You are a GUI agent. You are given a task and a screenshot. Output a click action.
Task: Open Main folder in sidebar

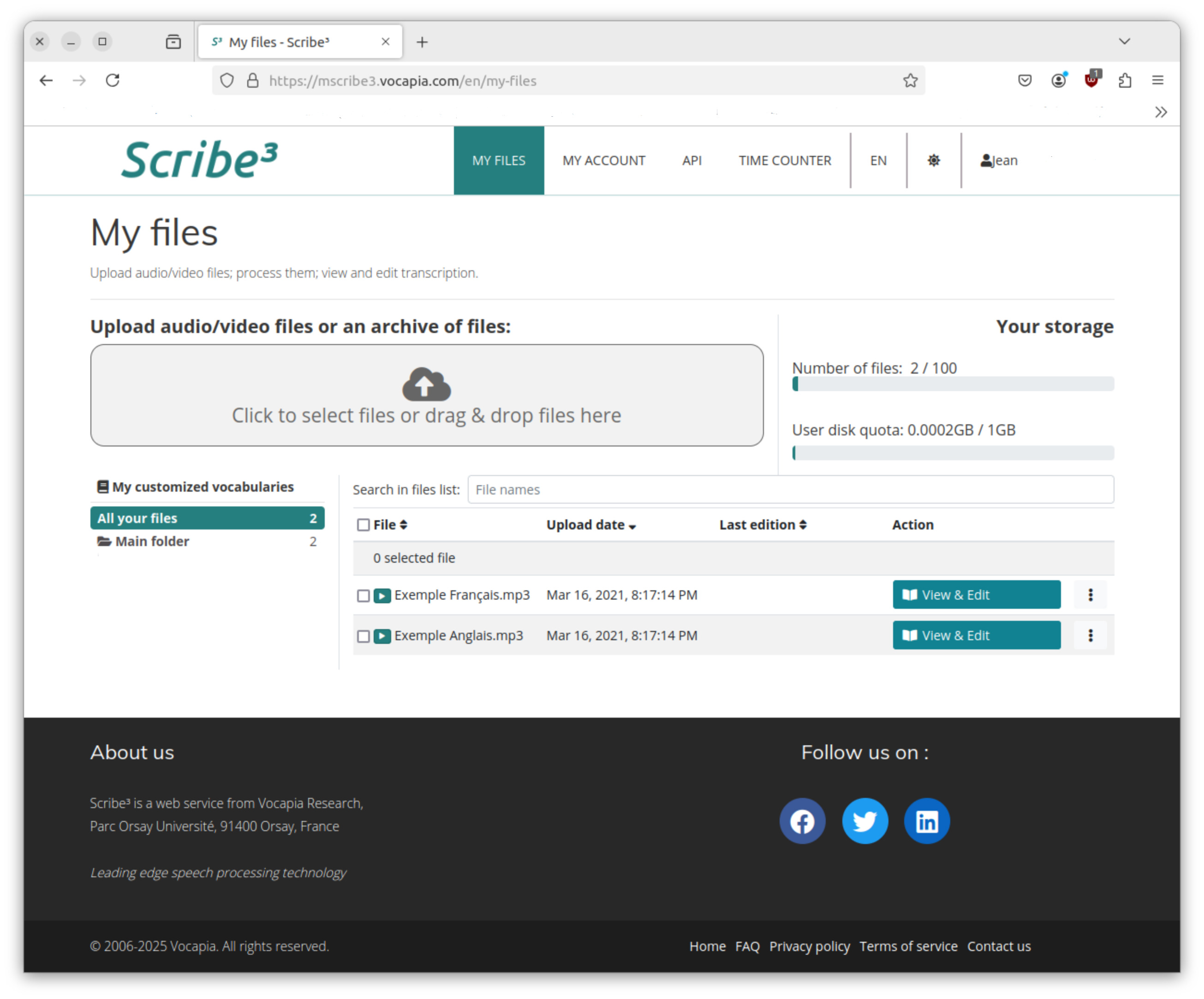pos(207,541)
